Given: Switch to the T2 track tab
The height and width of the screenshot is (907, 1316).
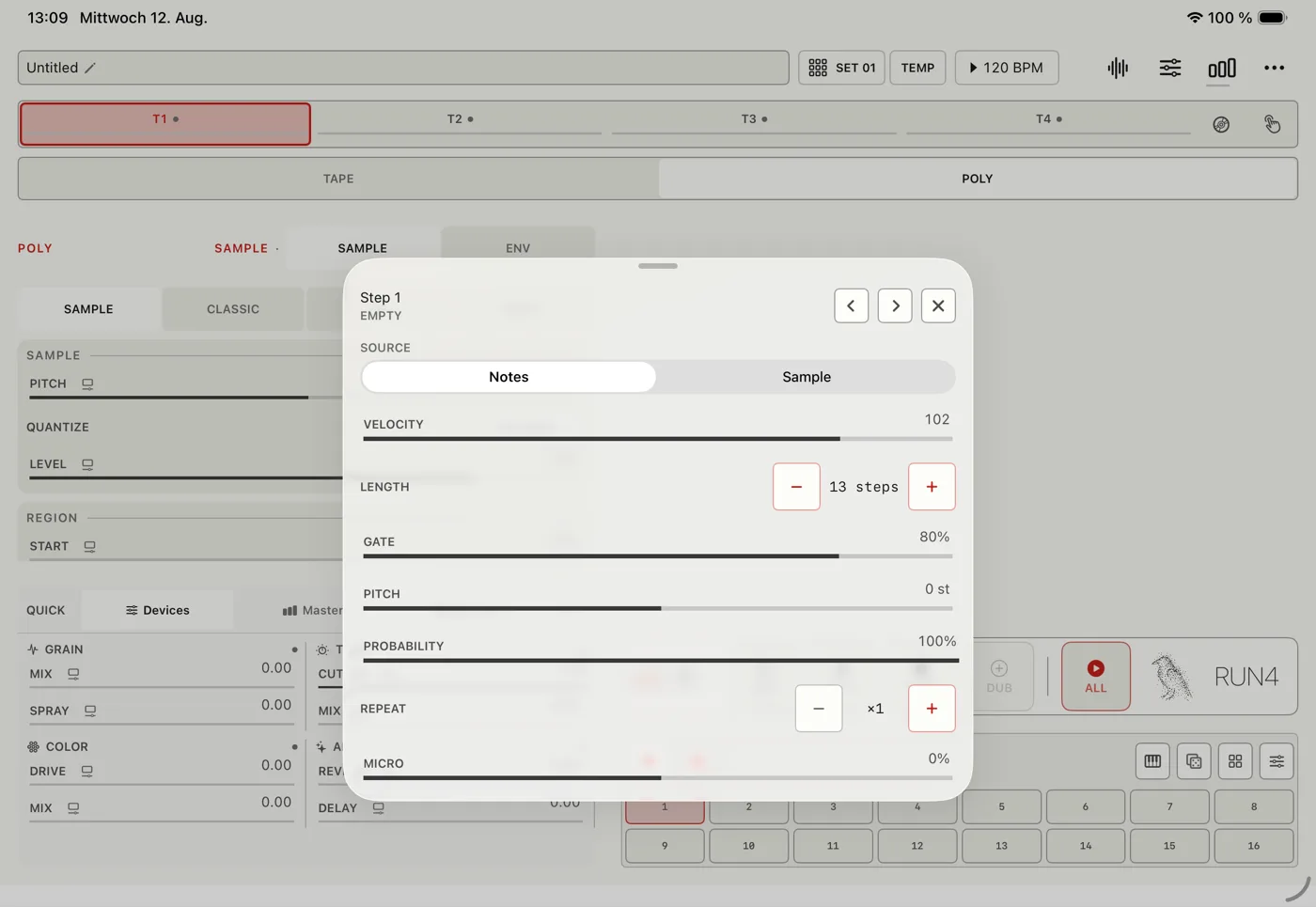Looking at the screenshot, I should coord(460,119).
